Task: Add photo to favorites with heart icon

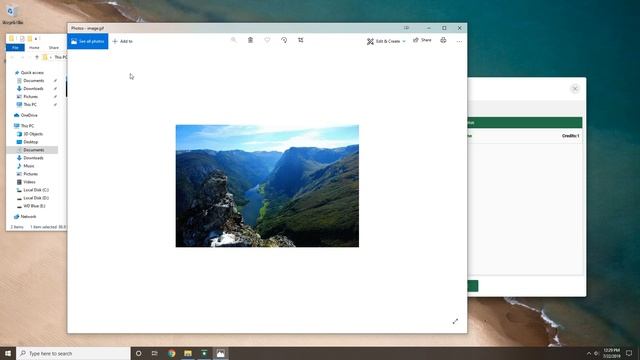Action: click(267, 40)
